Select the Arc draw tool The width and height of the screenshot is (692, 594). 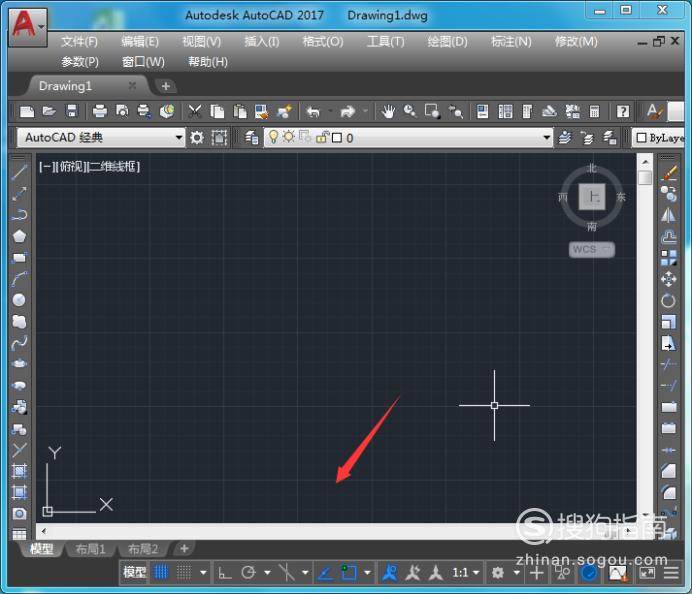(x=19, y=278)
